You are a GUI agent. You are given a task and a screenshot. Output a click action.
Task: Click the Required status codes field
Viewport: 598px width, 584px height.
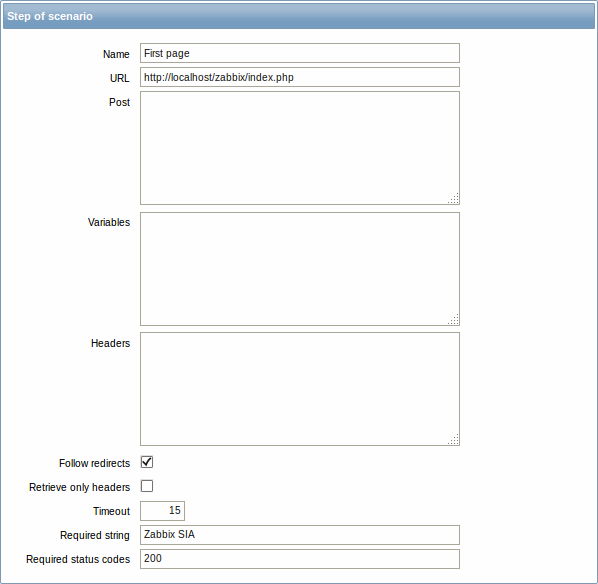pyautogui.click(x=300, y=559)
